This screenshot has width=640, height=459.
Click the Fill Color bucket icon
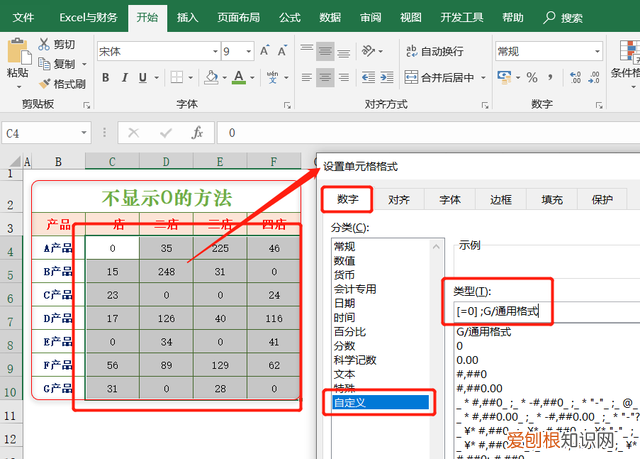tap(211, 77)
